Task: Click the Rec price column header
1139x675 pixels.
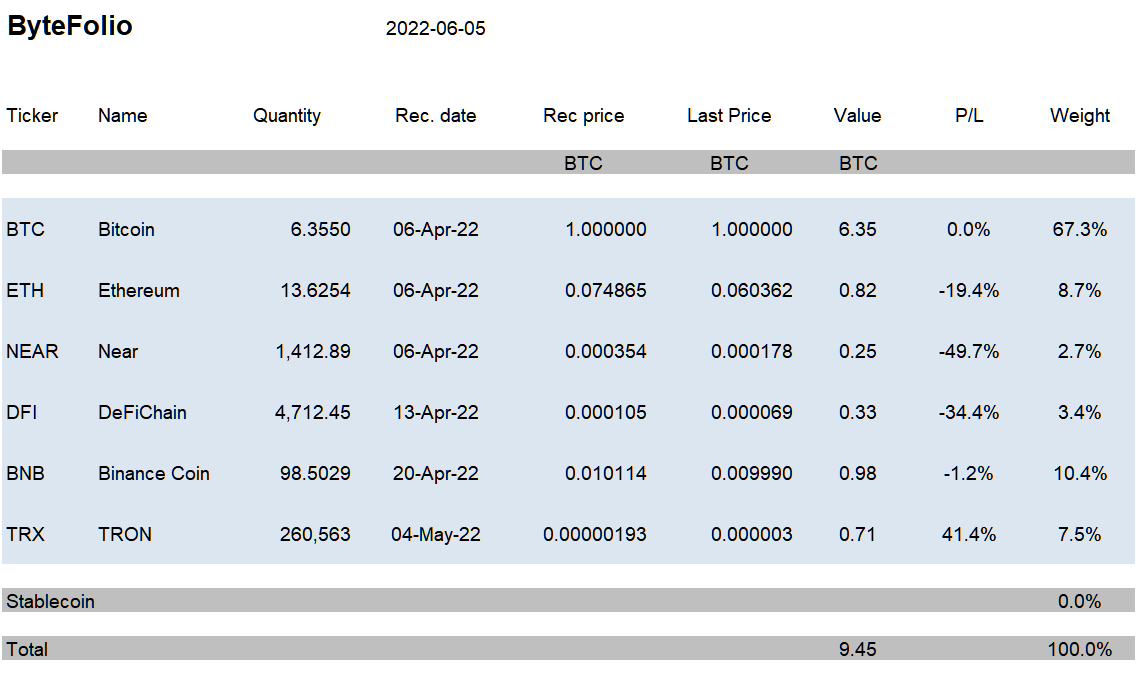Action: click(x=583, y=116)
